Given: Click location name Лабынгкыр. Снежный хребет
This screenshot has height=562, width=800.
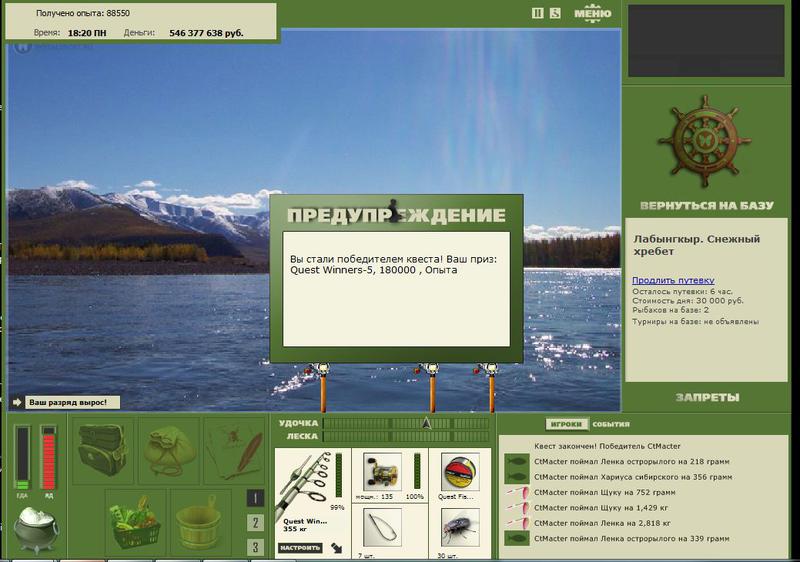Looking at the screenshot, I should click(x=696, y=245).
